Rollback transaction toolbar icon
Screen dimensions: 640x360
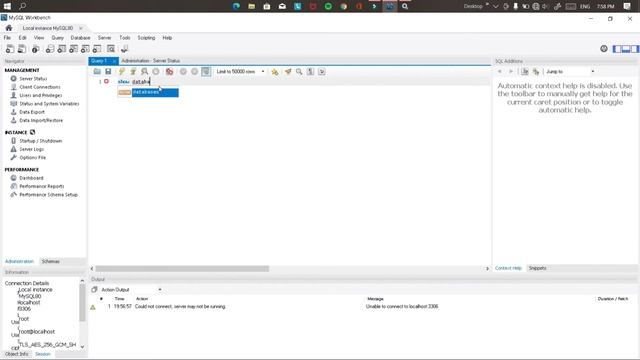tap(195, 71)
